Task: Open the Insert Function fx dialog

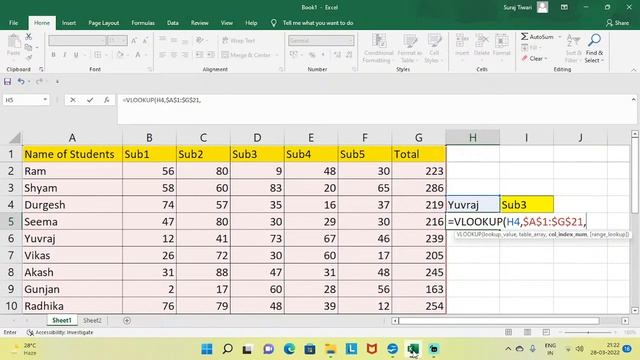Action: 107,100
